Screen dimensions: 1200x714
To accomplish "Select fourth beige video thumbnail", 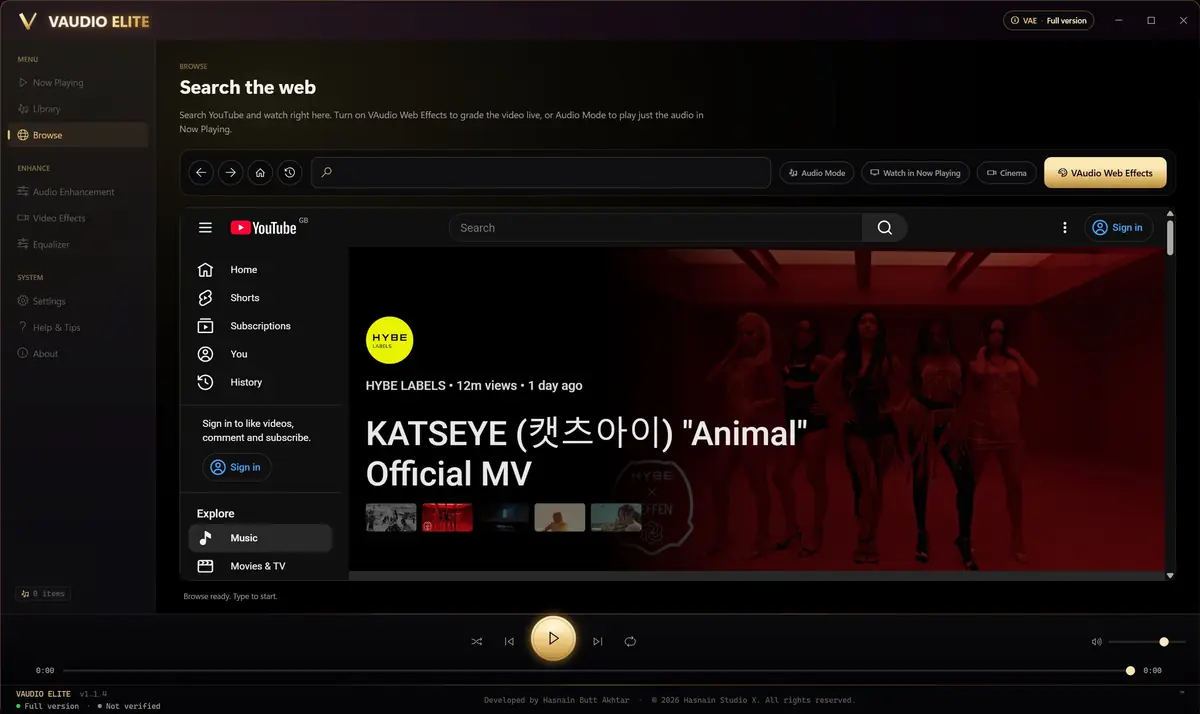I will click(x=559, y=517).
